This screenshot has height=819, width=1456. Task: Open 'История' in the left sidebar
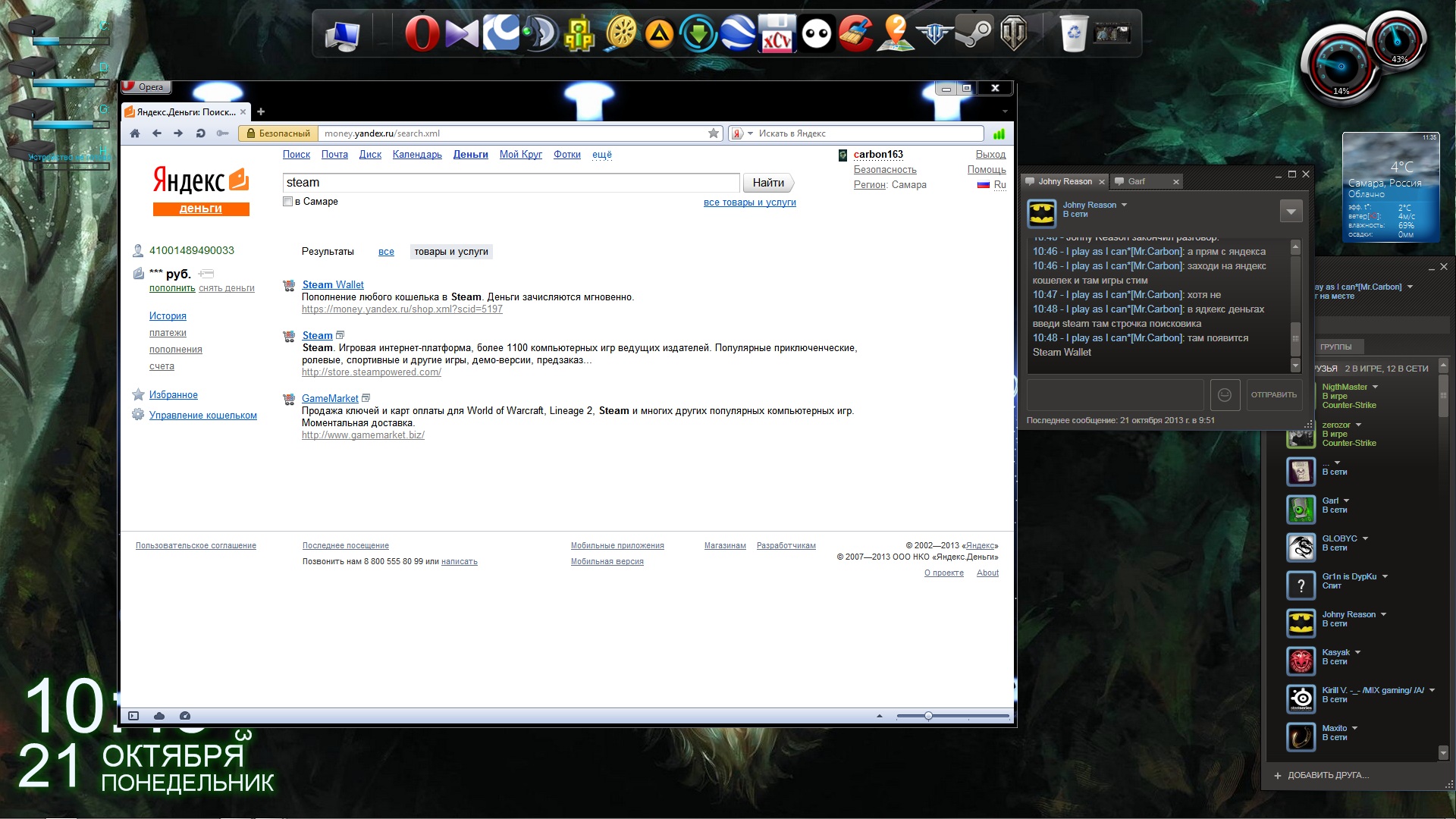(x=168, y=316)
